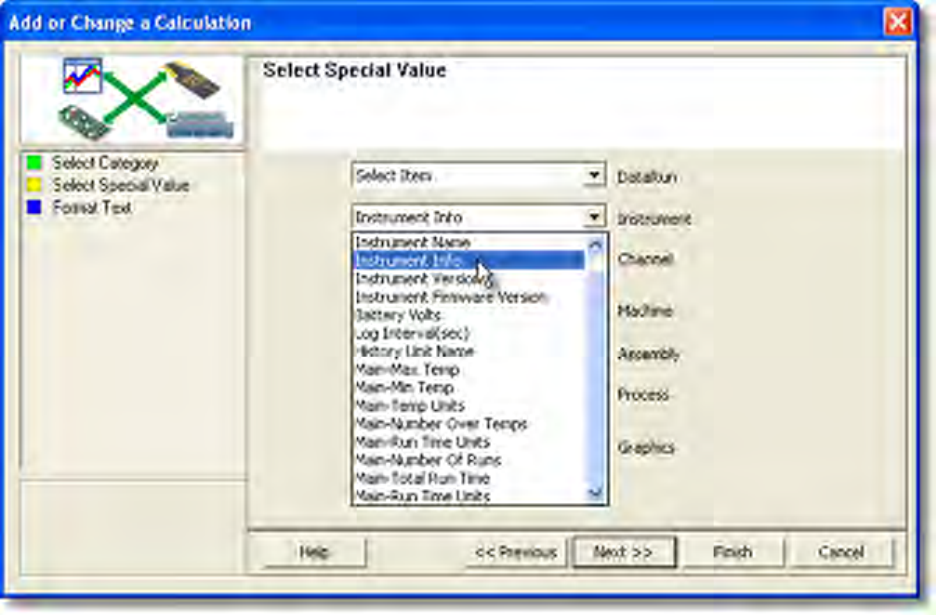Open the Help button

tap(313, 552)
